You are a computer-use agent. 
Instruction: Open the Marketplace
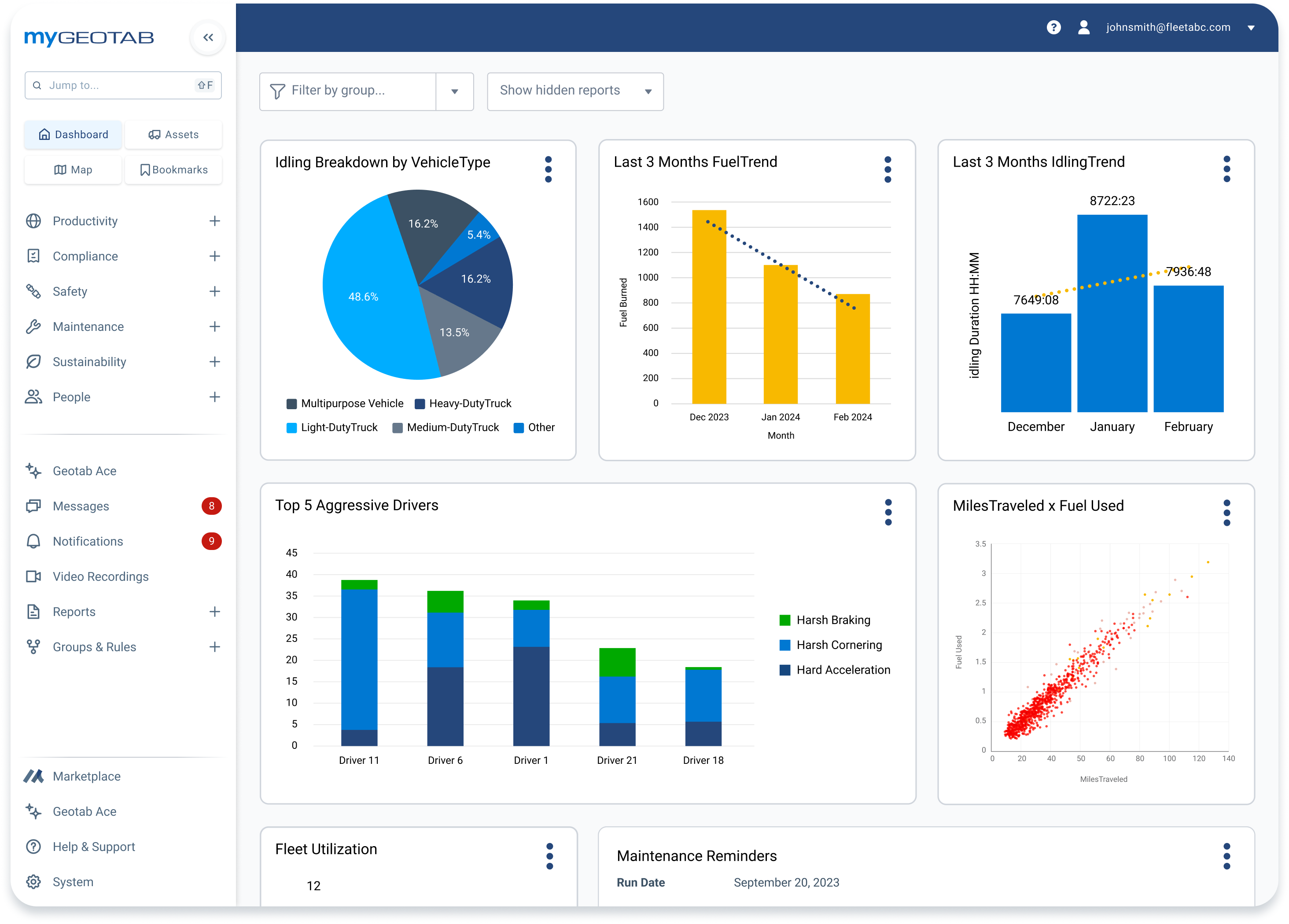click(86, 776)
